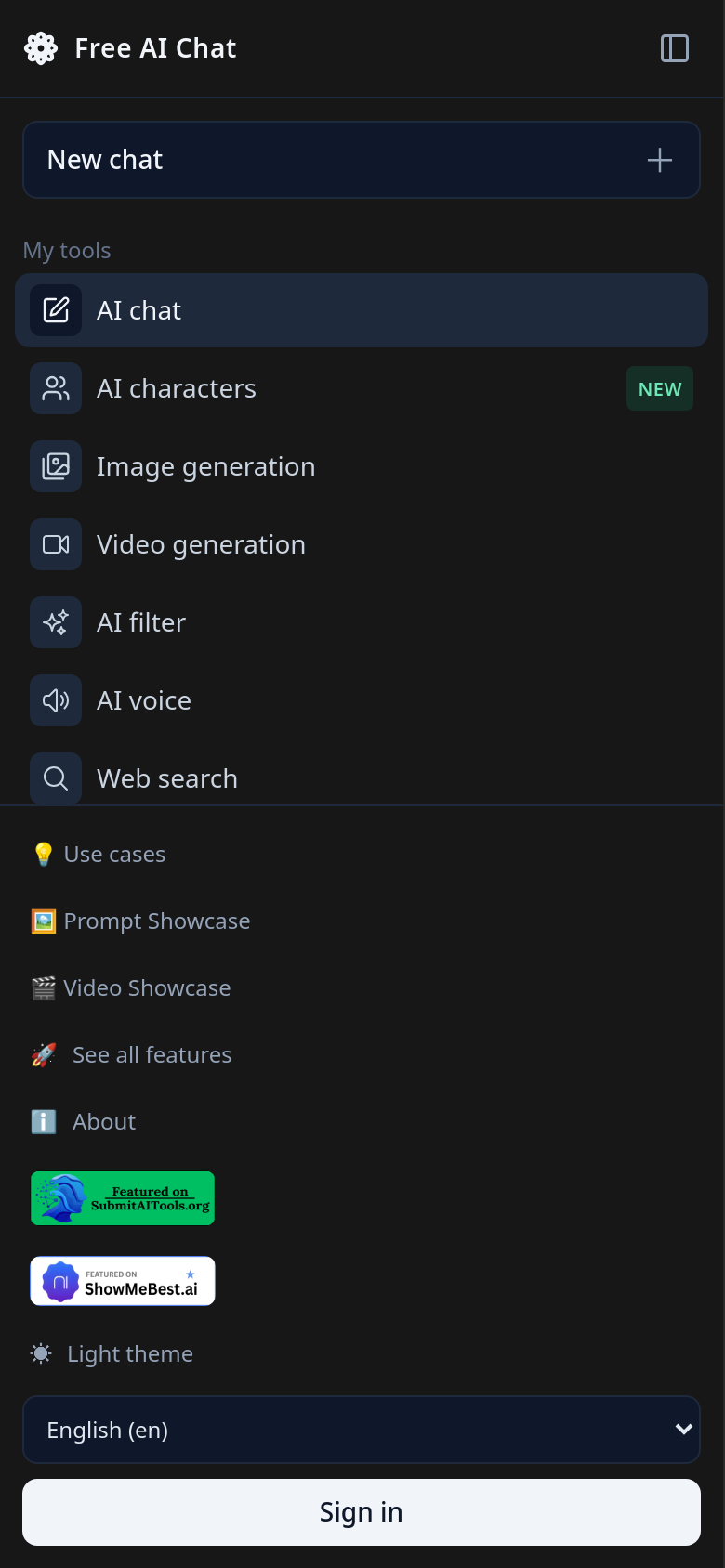Open the AI voice tool
Screen dimensions: 725x1568
[x=362, y=700]
